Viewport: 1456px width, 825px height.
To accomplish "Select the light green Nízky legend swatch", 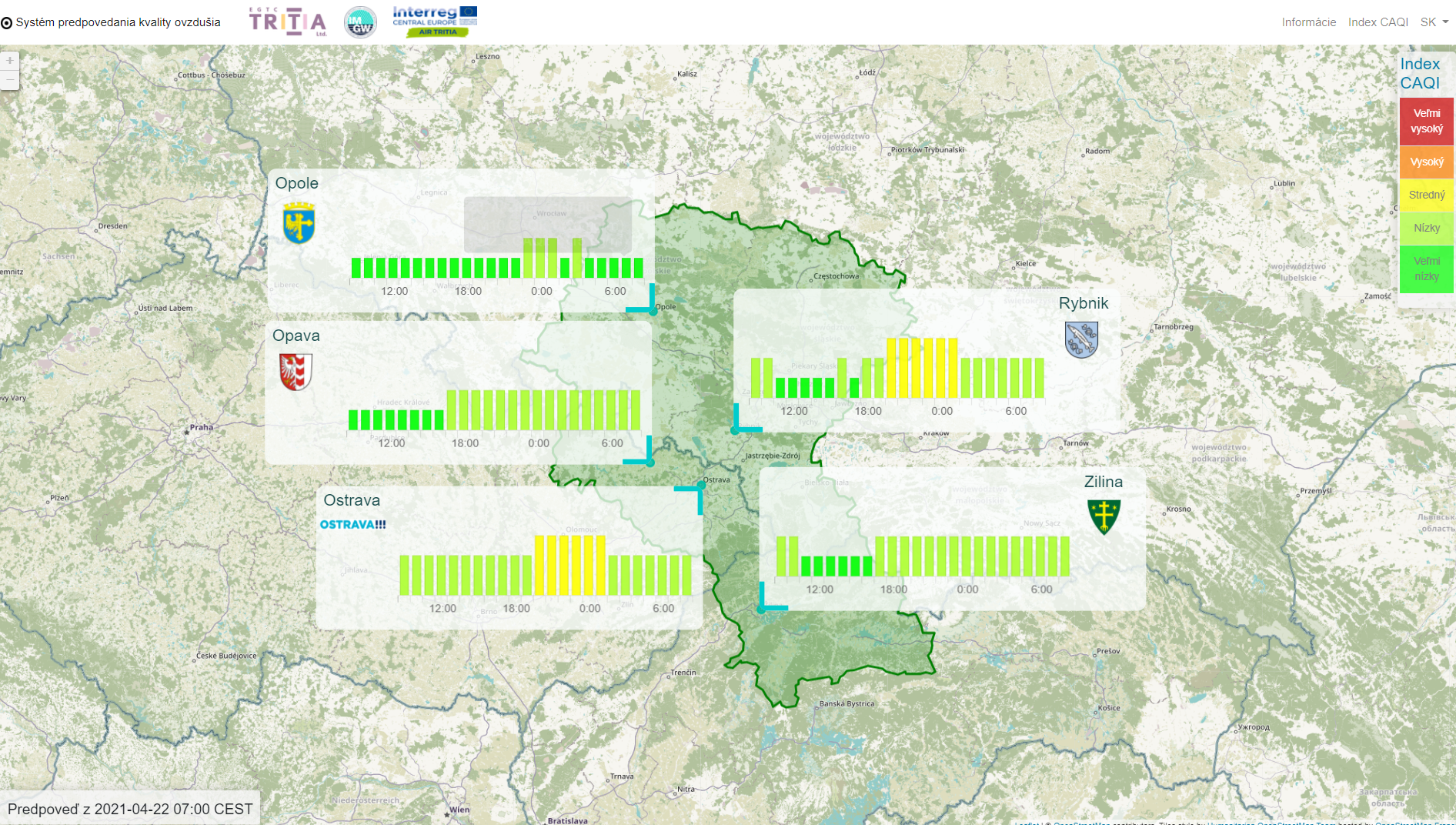I will tap(1426, 228).
